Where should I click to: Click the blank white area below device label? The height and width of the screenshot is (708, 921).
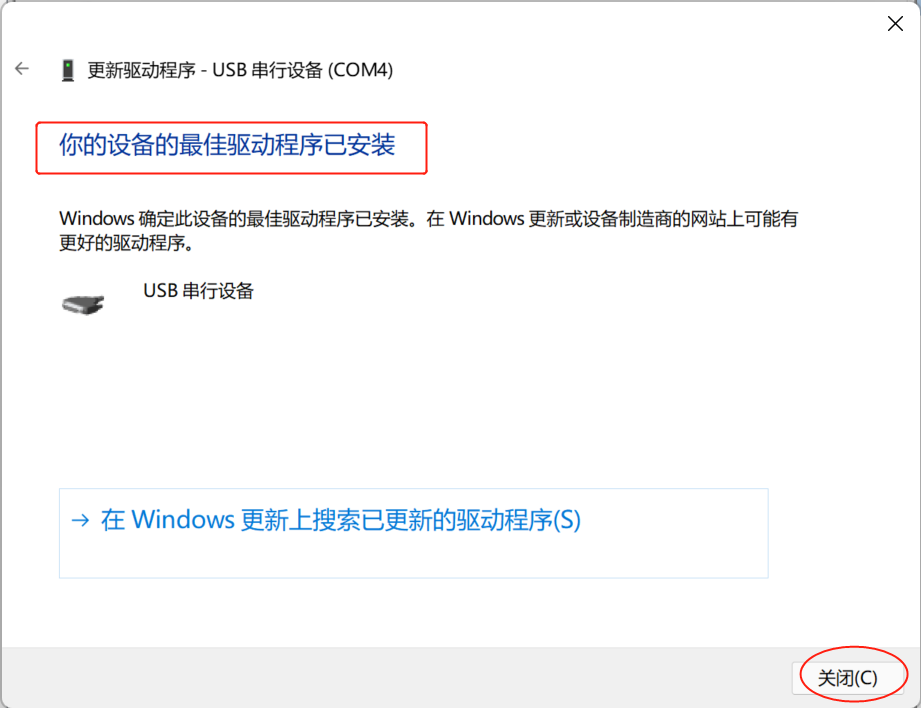pos(411,400)
